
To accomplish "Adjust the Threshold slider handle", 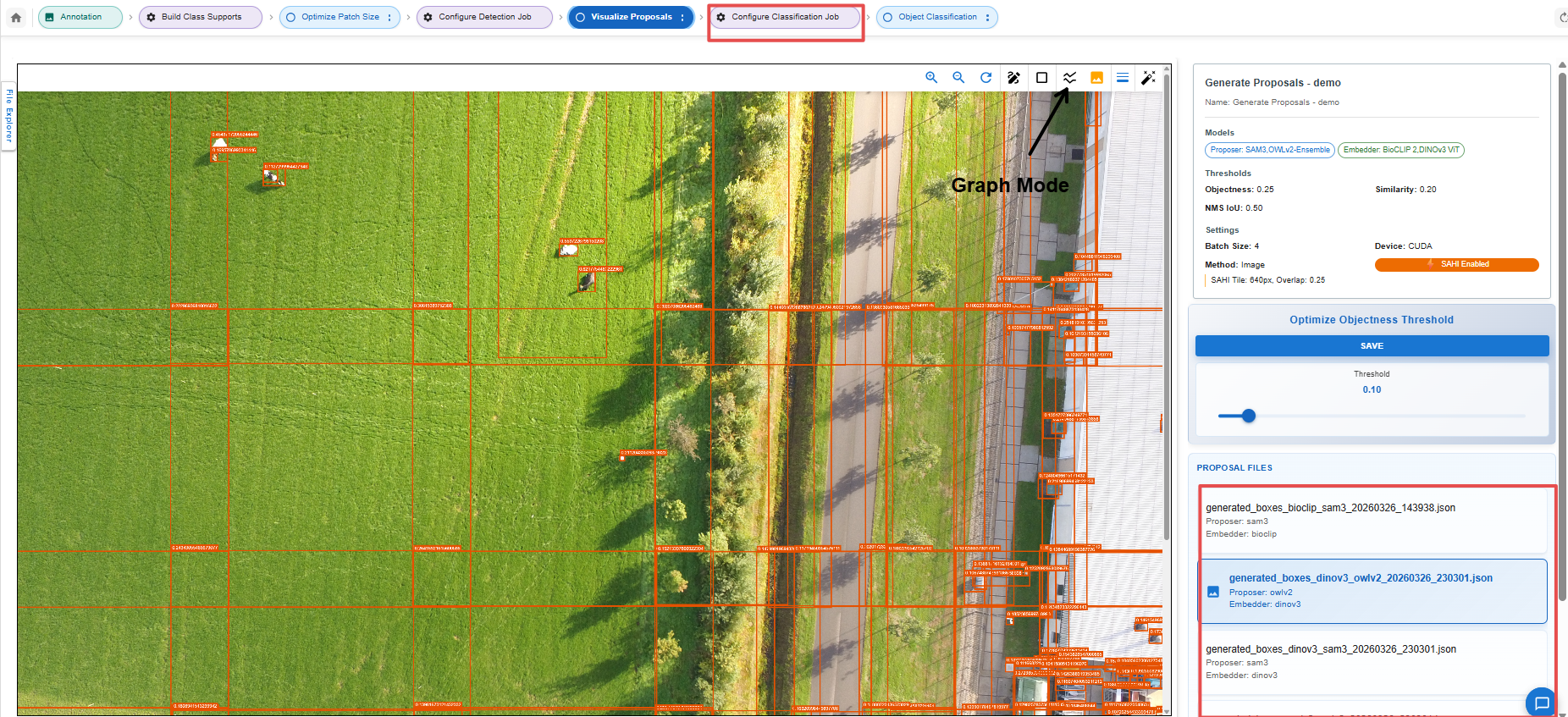I will click(x=1249, y=416).
